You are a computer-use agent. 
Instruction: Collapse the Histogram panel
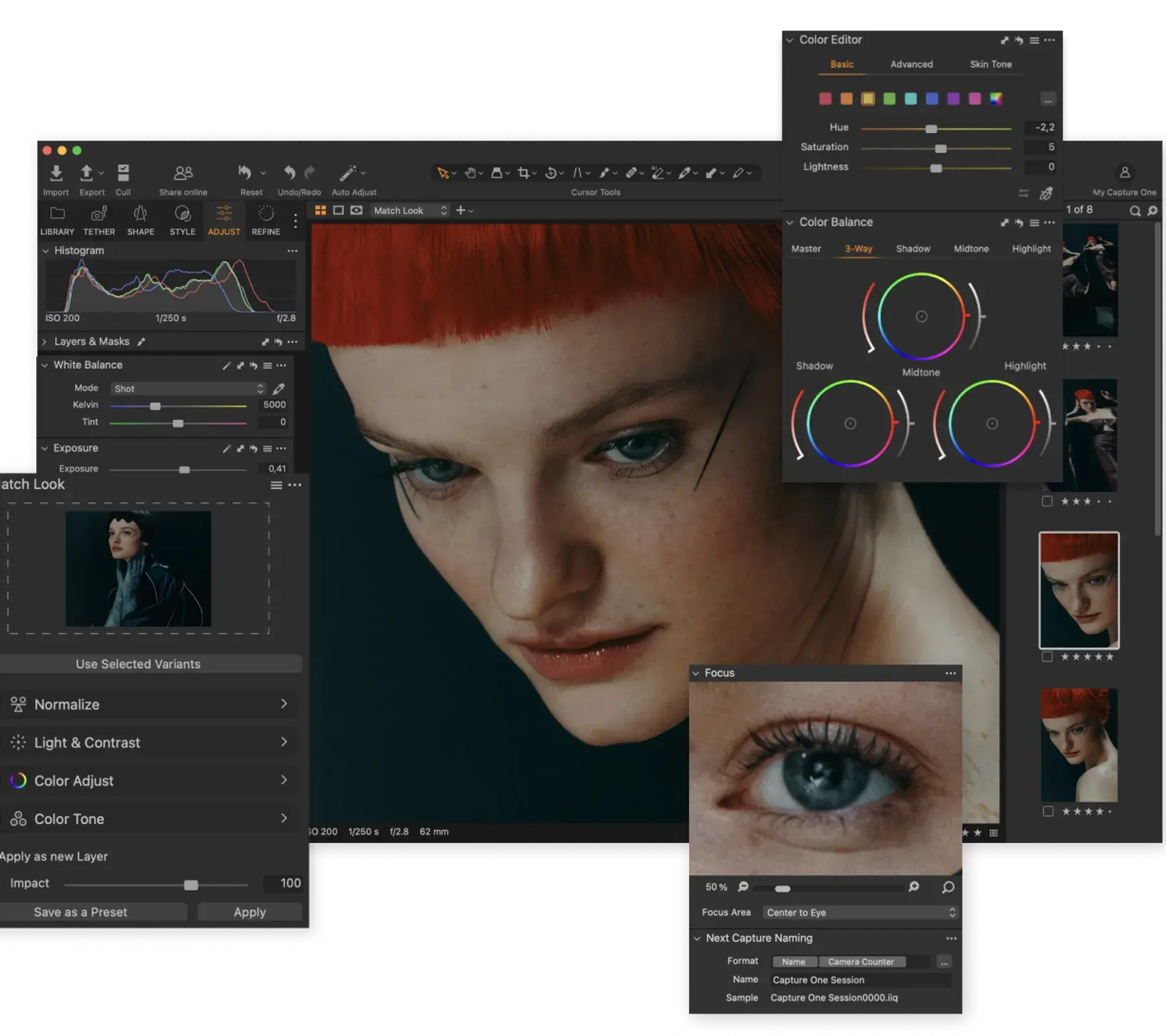[45, 250]
